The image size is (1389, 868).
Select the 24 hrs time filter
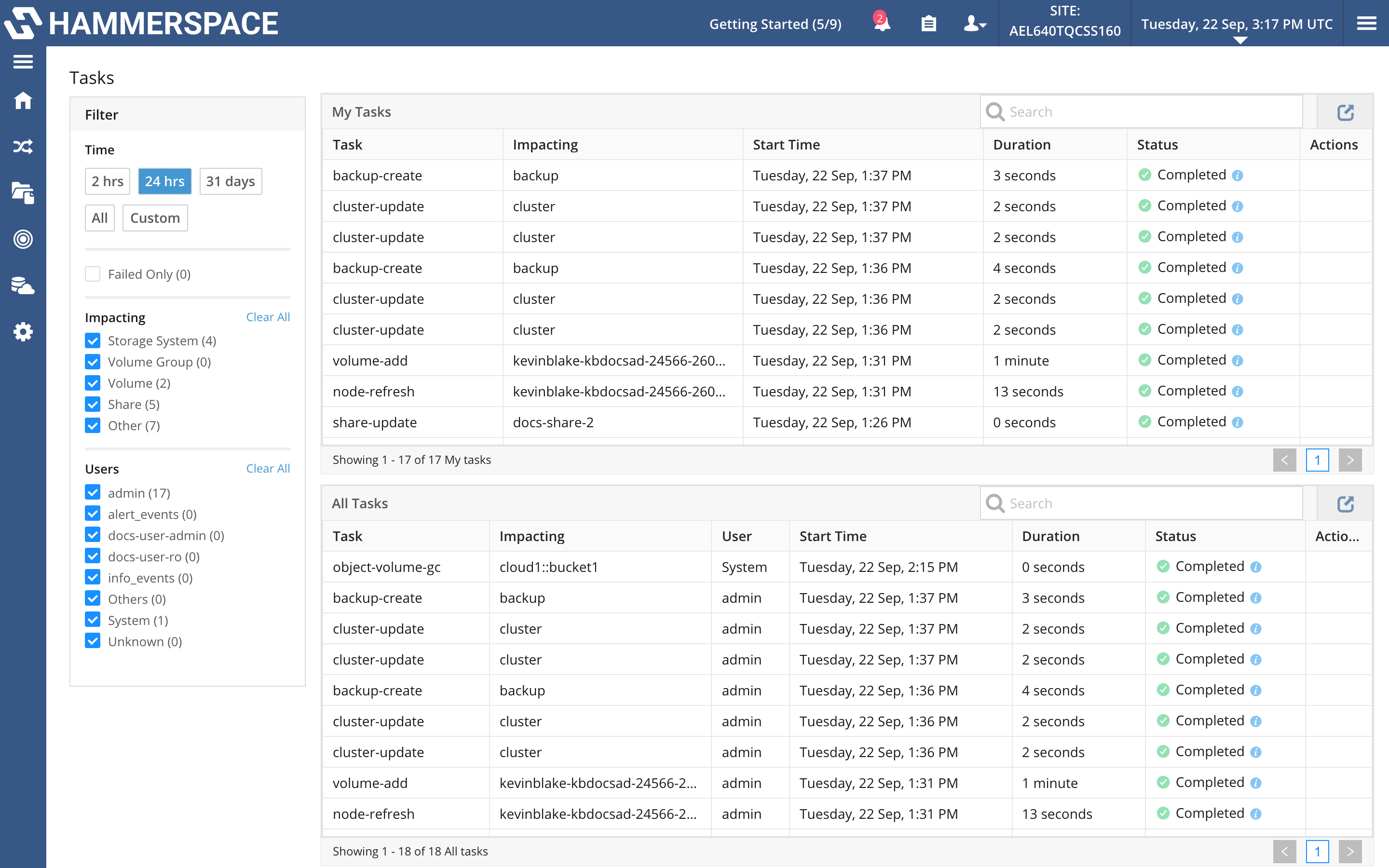165,181
